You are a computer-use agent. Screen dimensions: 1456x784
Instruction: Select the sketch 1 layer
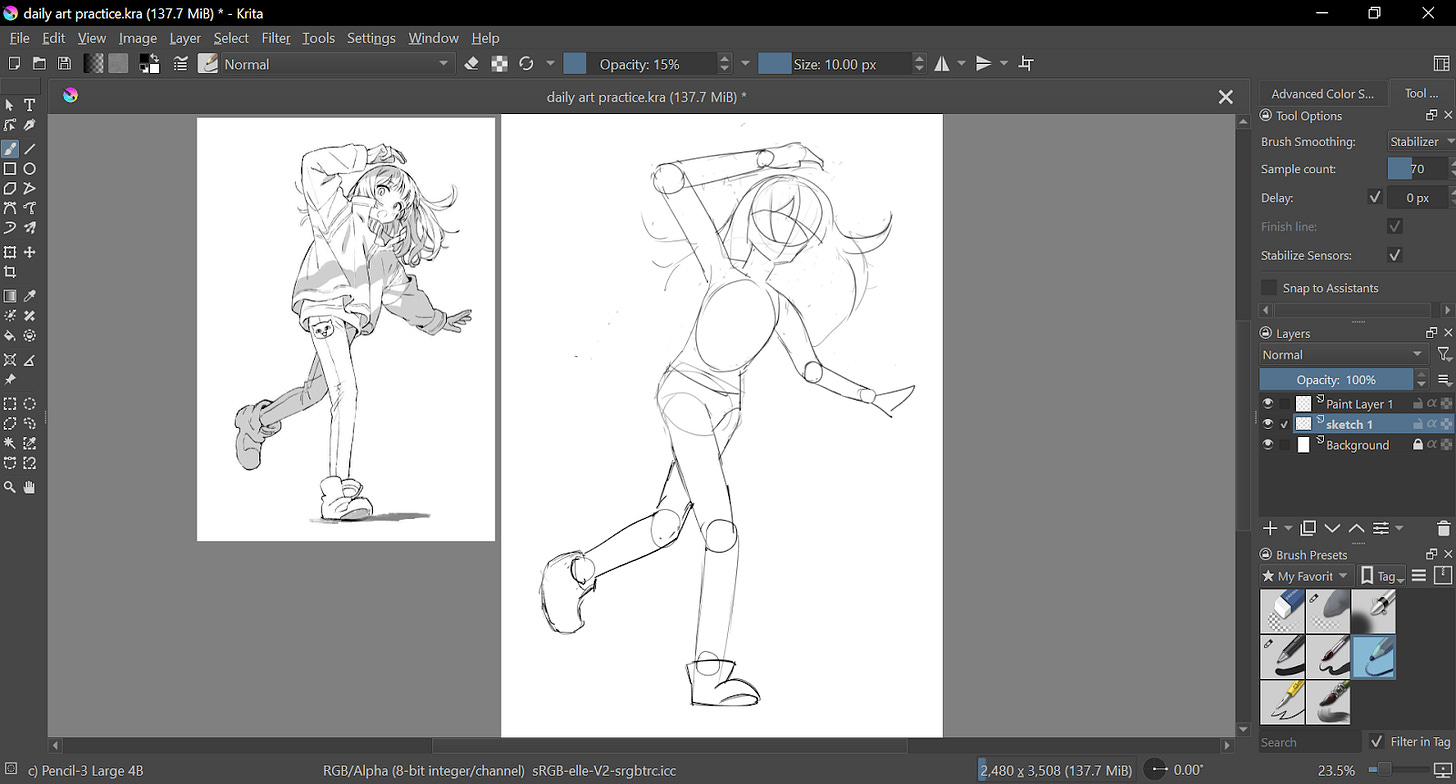(1348, 424)
